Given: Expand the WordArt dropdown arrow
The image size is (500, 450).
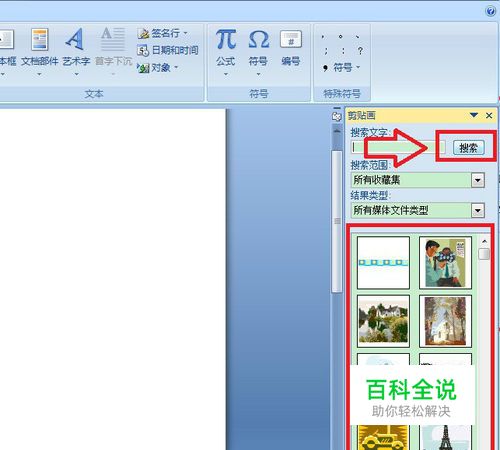Looking at the screenshot, I should (76, 74).
